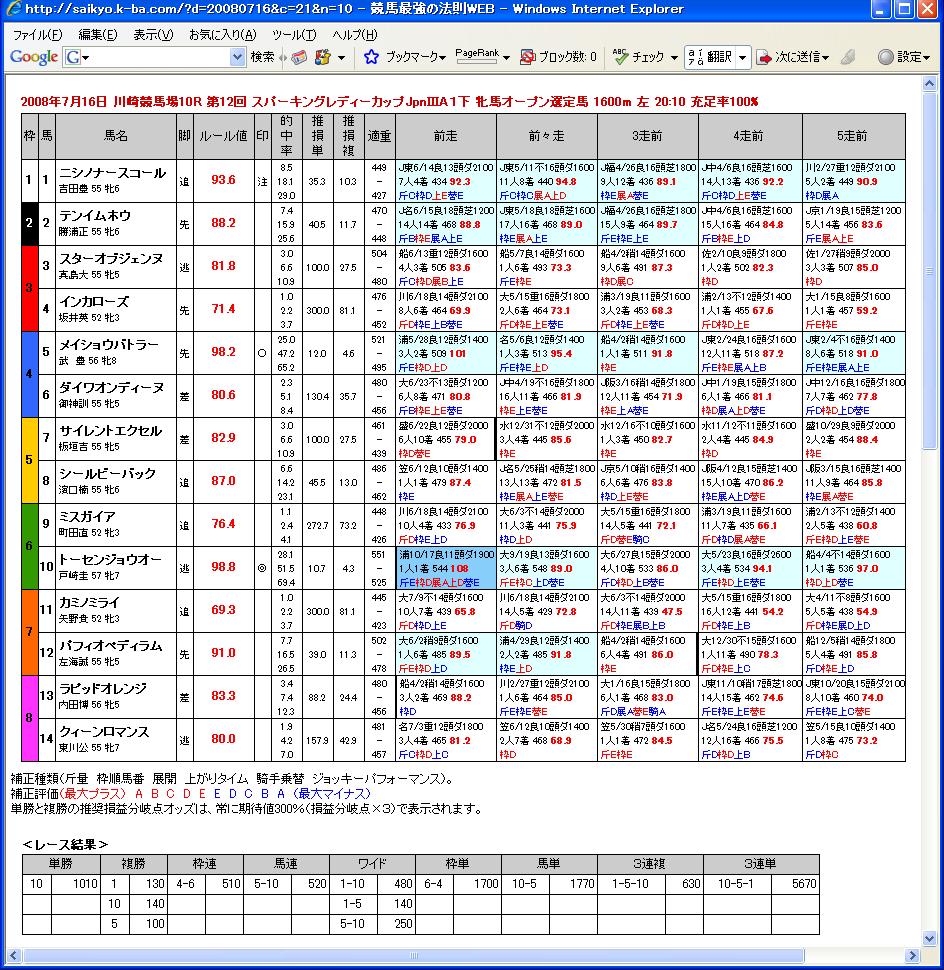The height and width of the screenshot is (970, 944).
Task: Click the news/cards icon next to 検索
Action: click(x=299, y=58)
